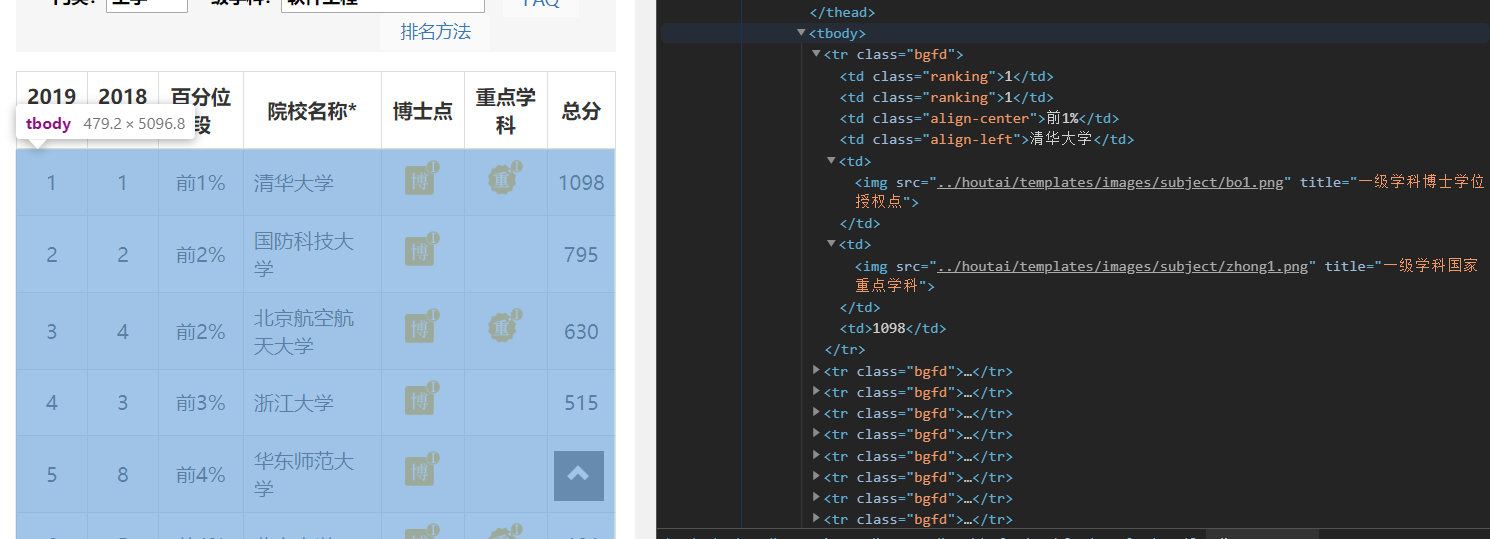Click the 重点学科 icon in 北京航空航天大学 row
The image size is (1490, 539).
point(505,327)
